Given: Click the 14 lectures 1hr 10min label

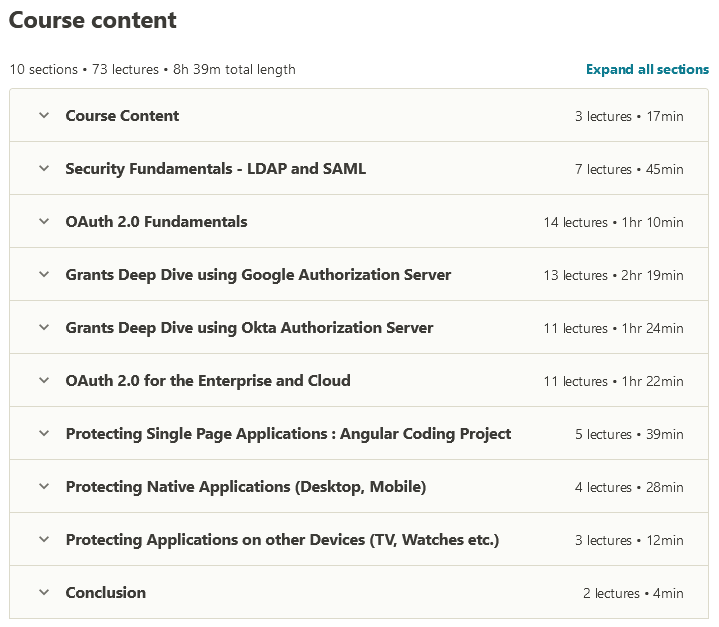Looking at the screenshot, I should coord(613,223).
